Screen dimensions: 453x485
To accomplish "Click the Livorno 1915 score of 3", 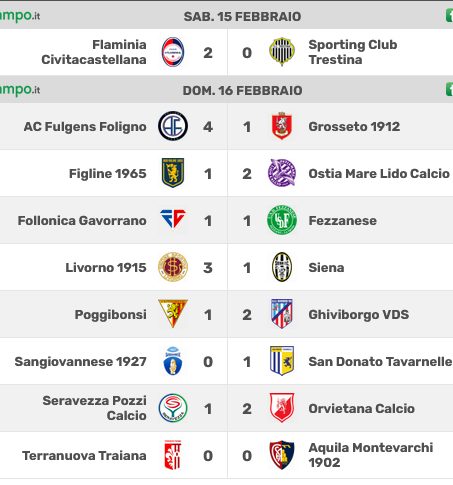I will pos(208,268).
